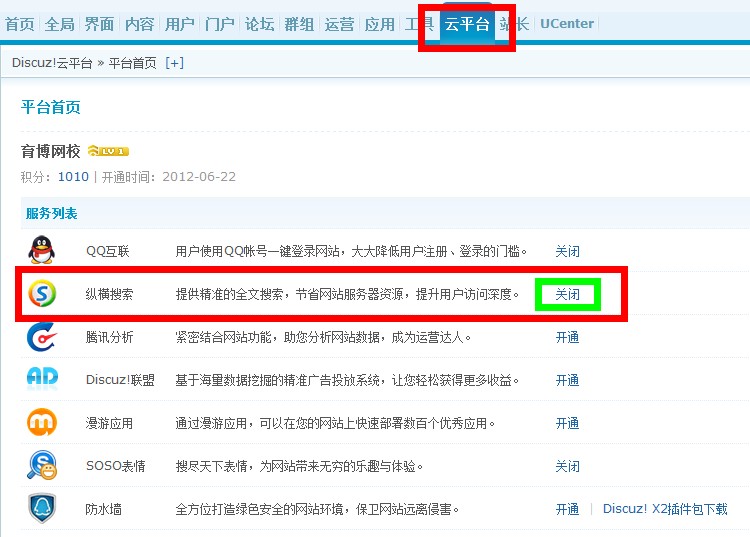This screenshot has height=537, width=750.
Task: Click the SOSO表情 service name
Action: pos(115,466)
